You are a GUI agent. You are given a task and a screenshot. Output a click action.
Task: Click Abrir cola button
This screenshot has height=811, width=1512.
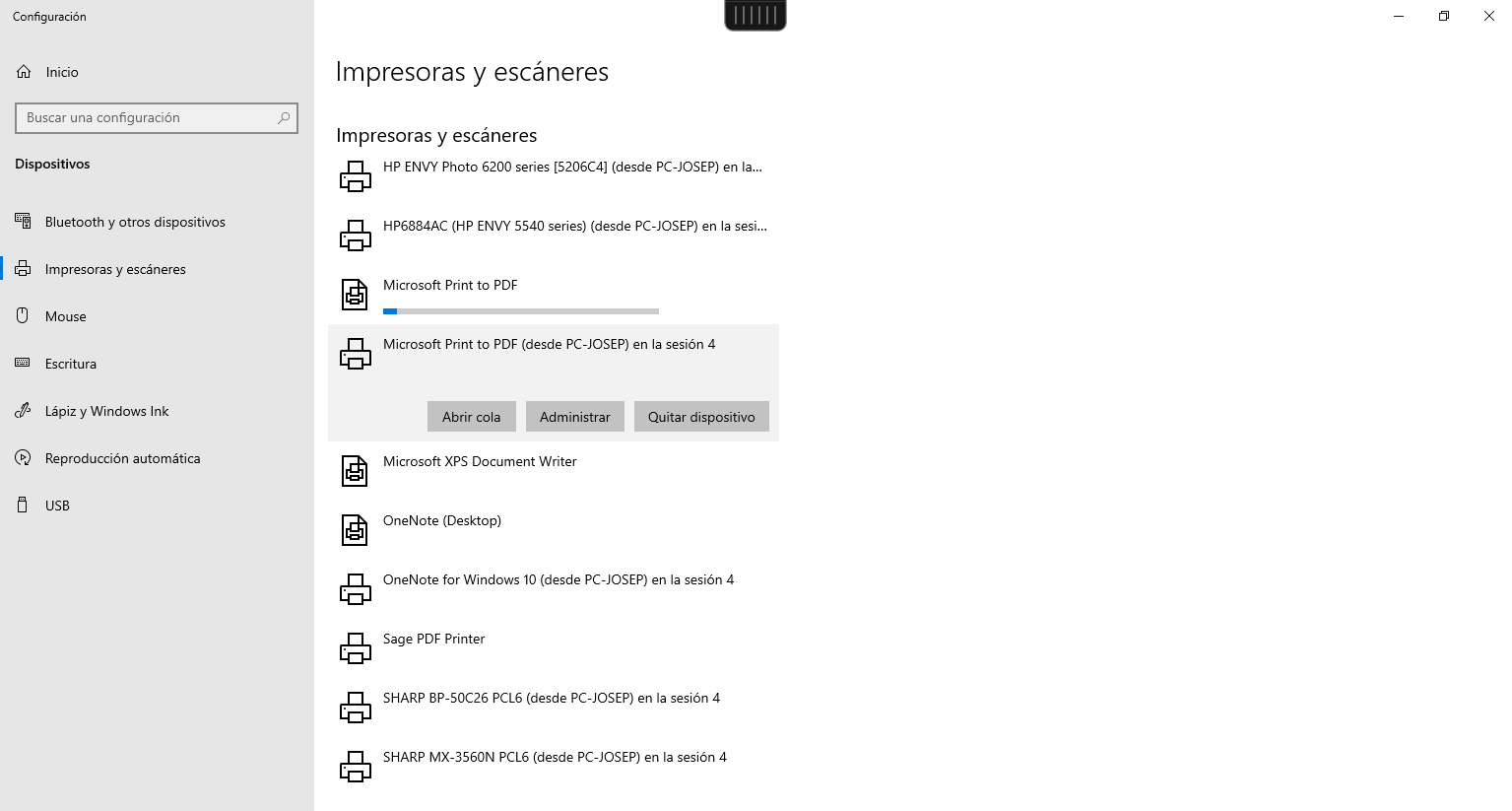click(x=472, y=417)
